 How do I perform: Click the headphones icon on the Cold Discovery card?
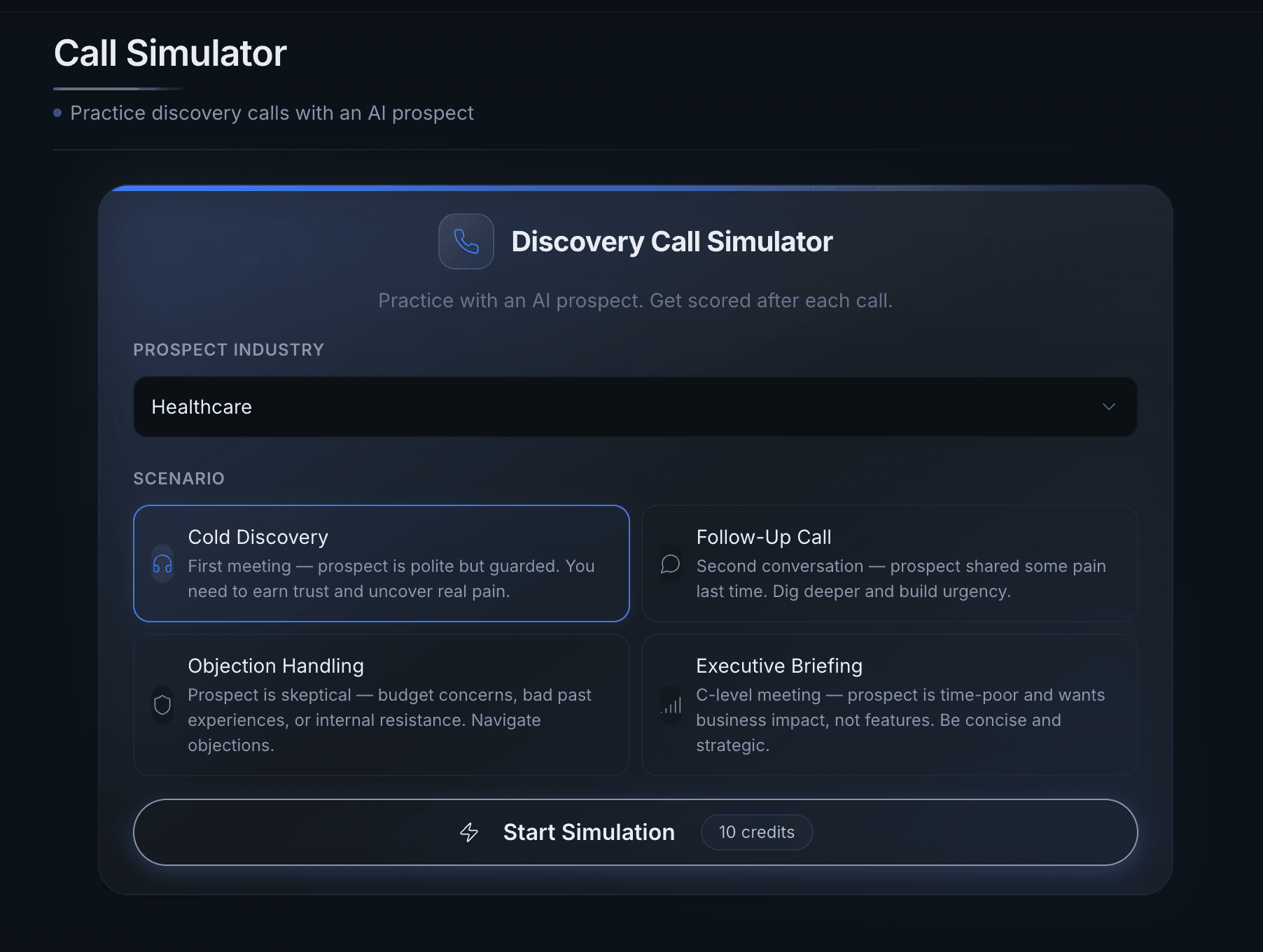click(162, 564)
